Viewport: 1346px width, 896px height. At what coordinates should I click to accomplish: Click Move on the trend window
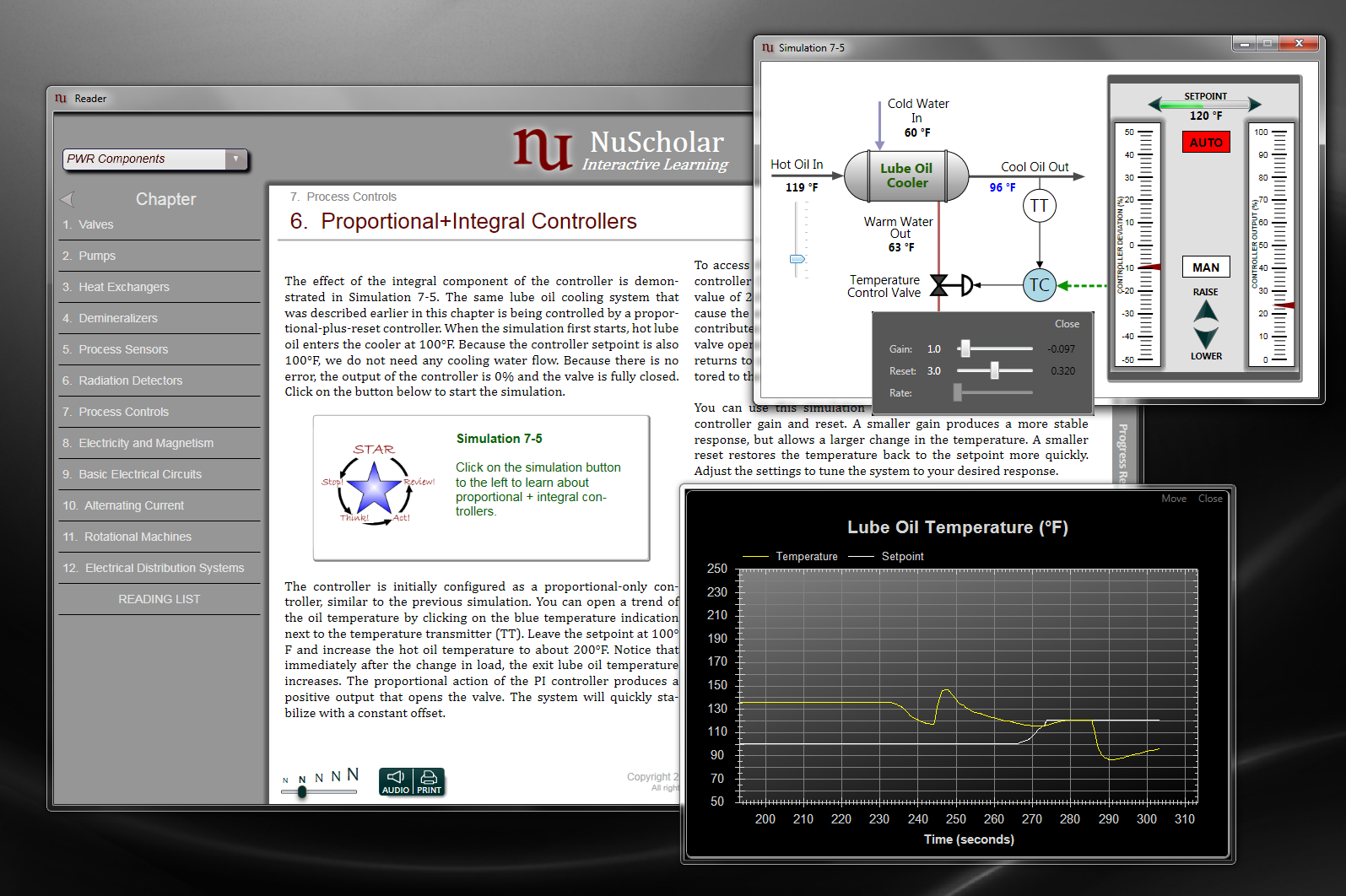(x=1174, y=499)
